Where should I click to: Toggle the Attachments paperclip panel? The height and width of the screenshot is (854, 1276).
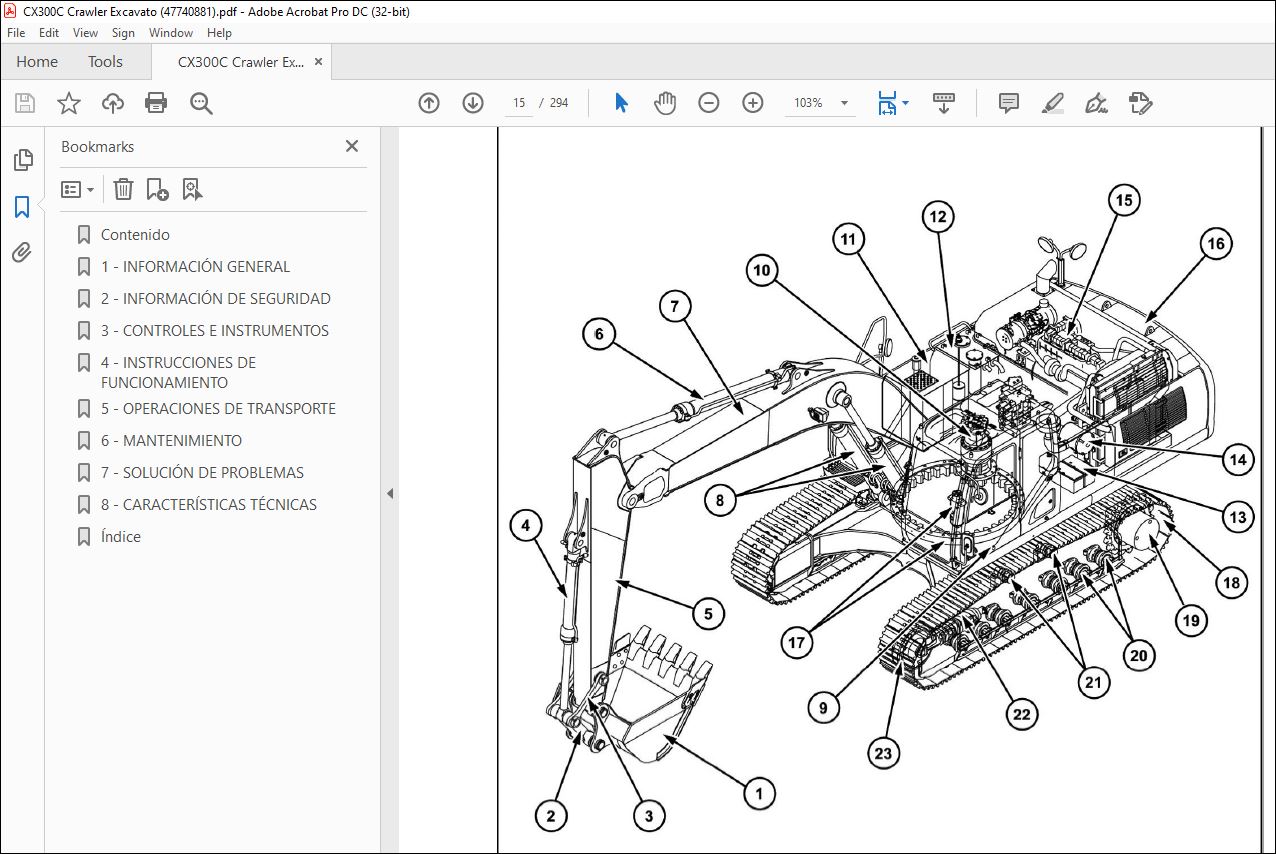[22, 252]
